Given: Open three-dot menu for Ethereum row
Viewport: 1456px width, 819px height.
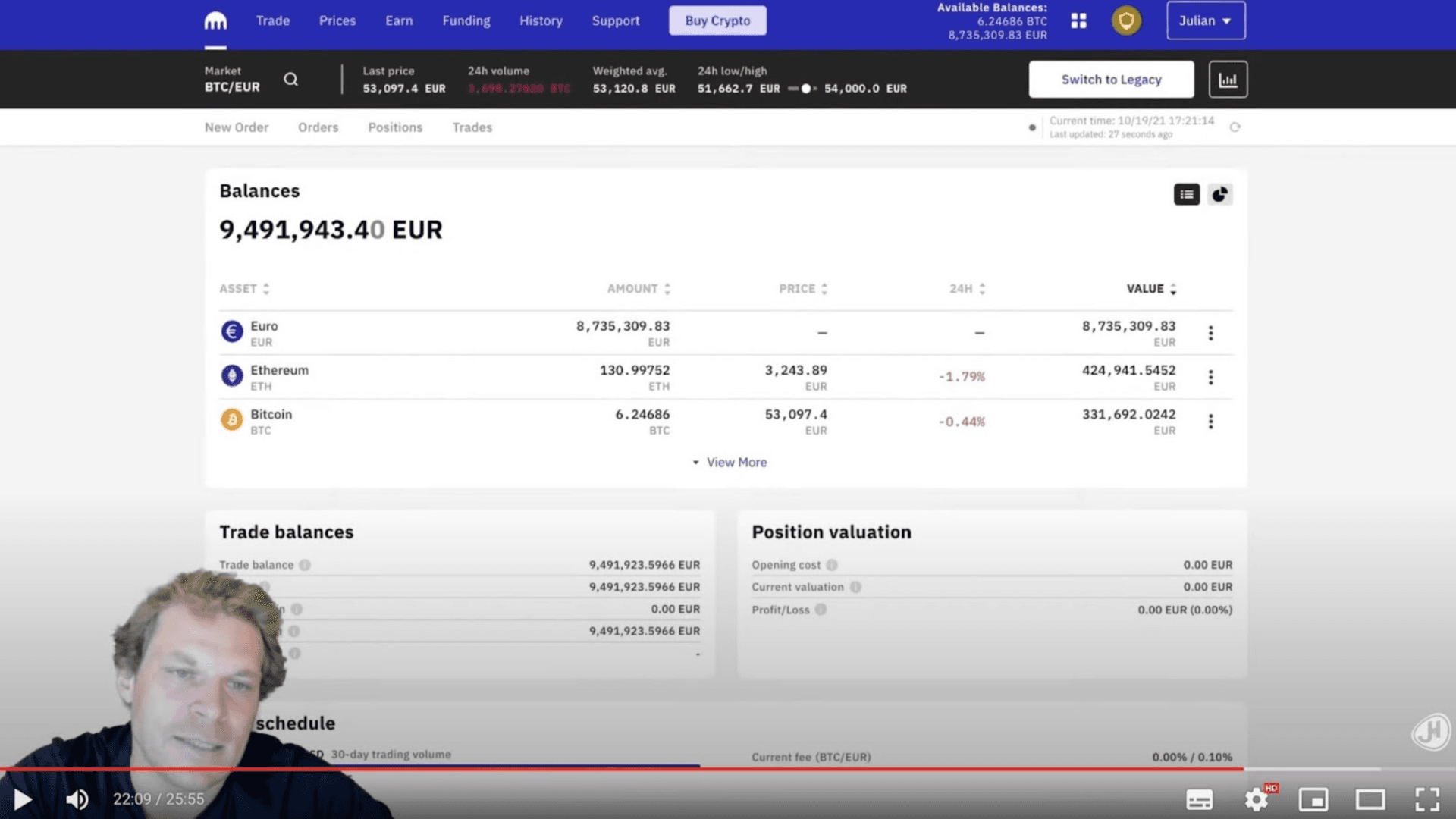Looking at the screenshot, I should pos(1210,378).
